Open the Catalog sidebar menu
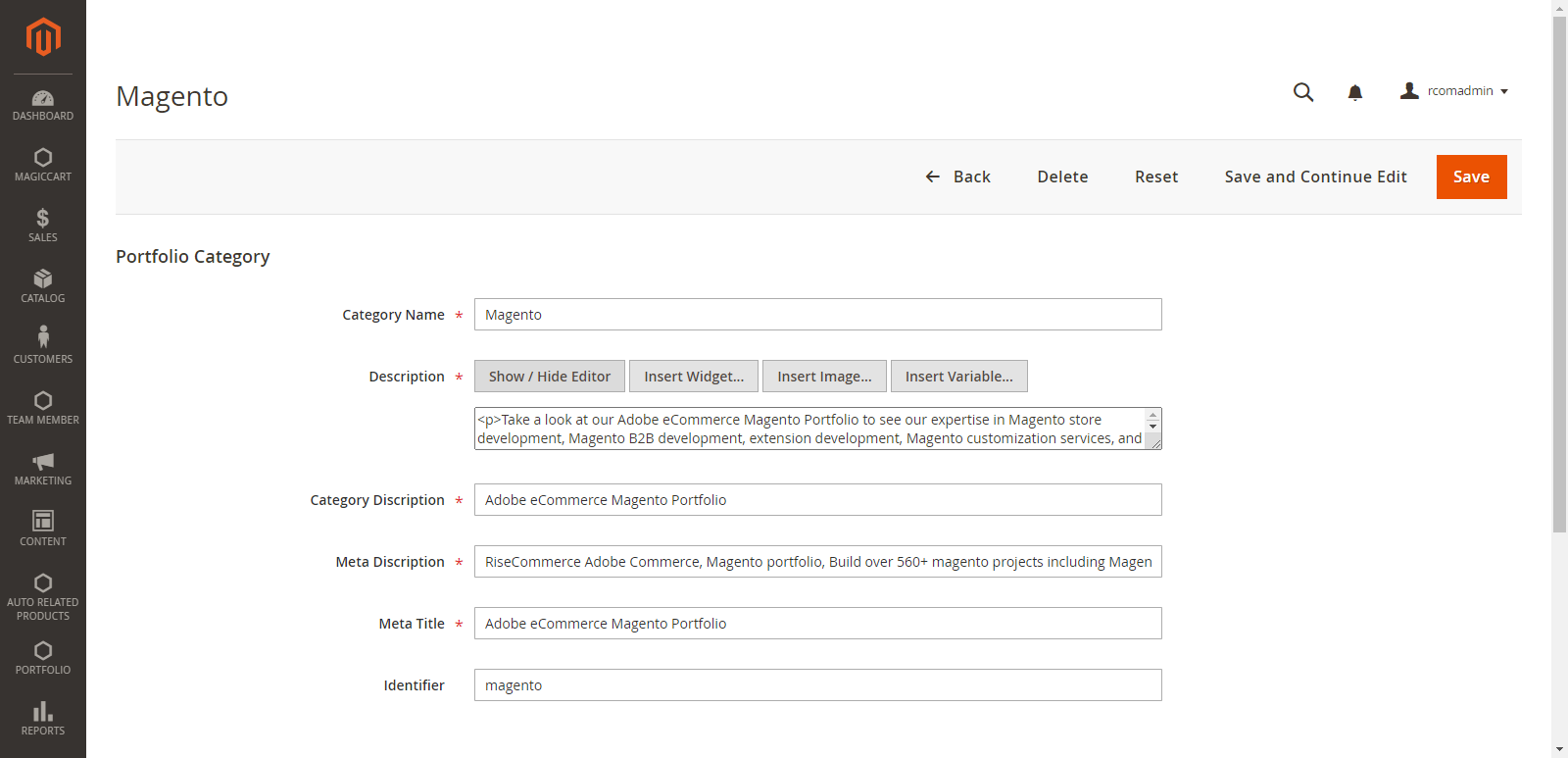 (43, 286)
